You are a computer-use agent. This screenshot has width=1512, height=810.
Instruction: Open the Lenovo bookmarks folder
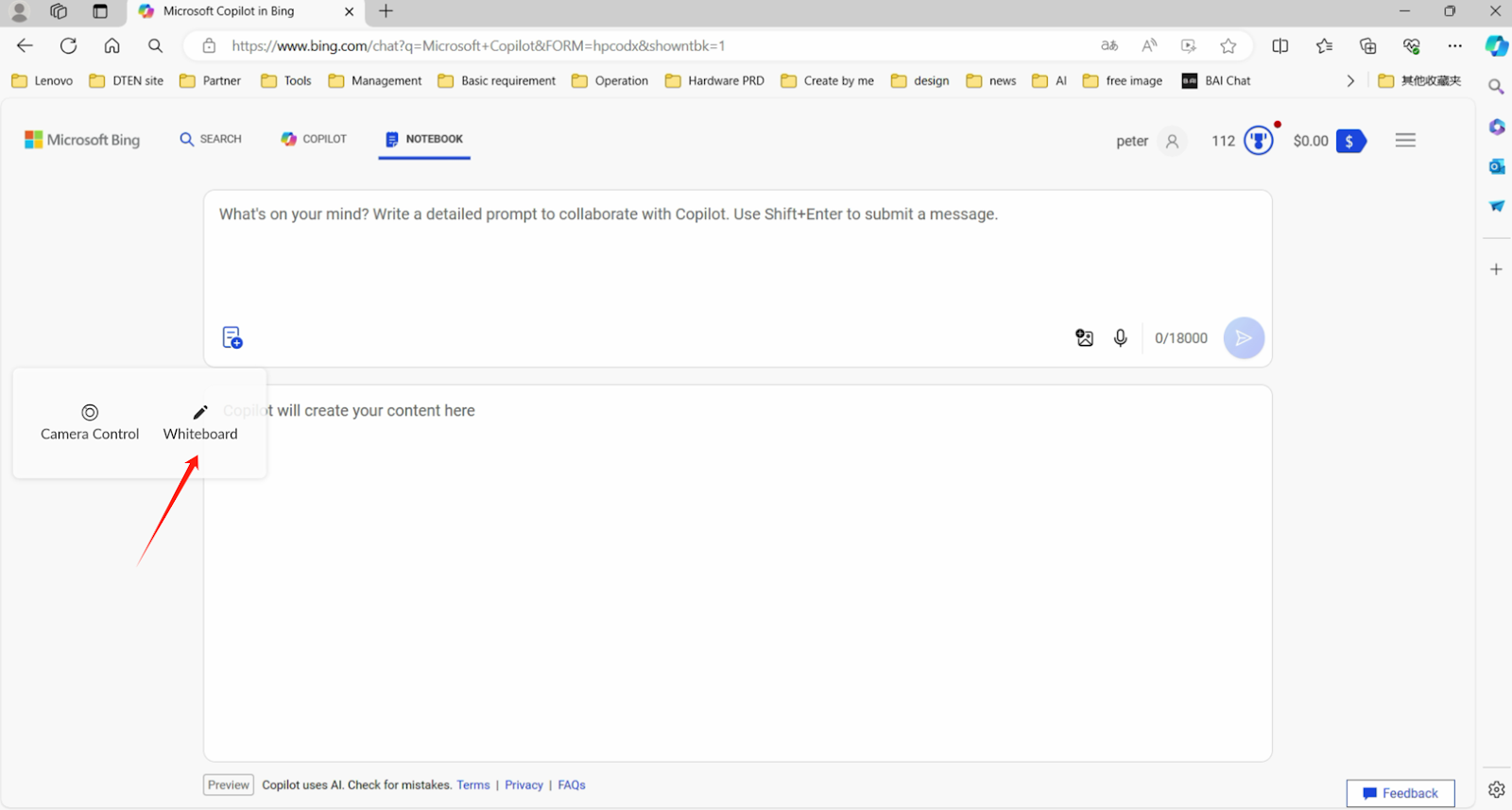point(42,80)
